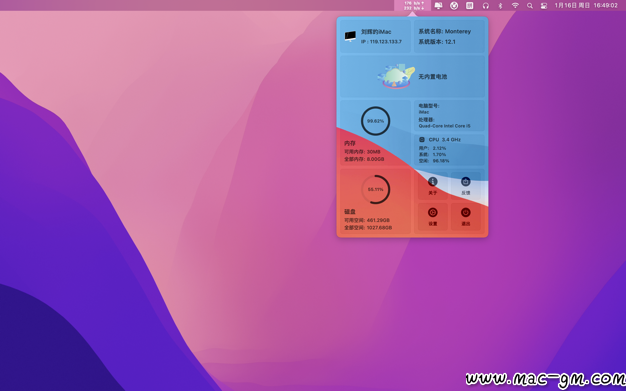Click 全部空间: 1027.68GB value
Image resolution: width=626 pixels, height=391 pixels.
(x=368, y=228)
